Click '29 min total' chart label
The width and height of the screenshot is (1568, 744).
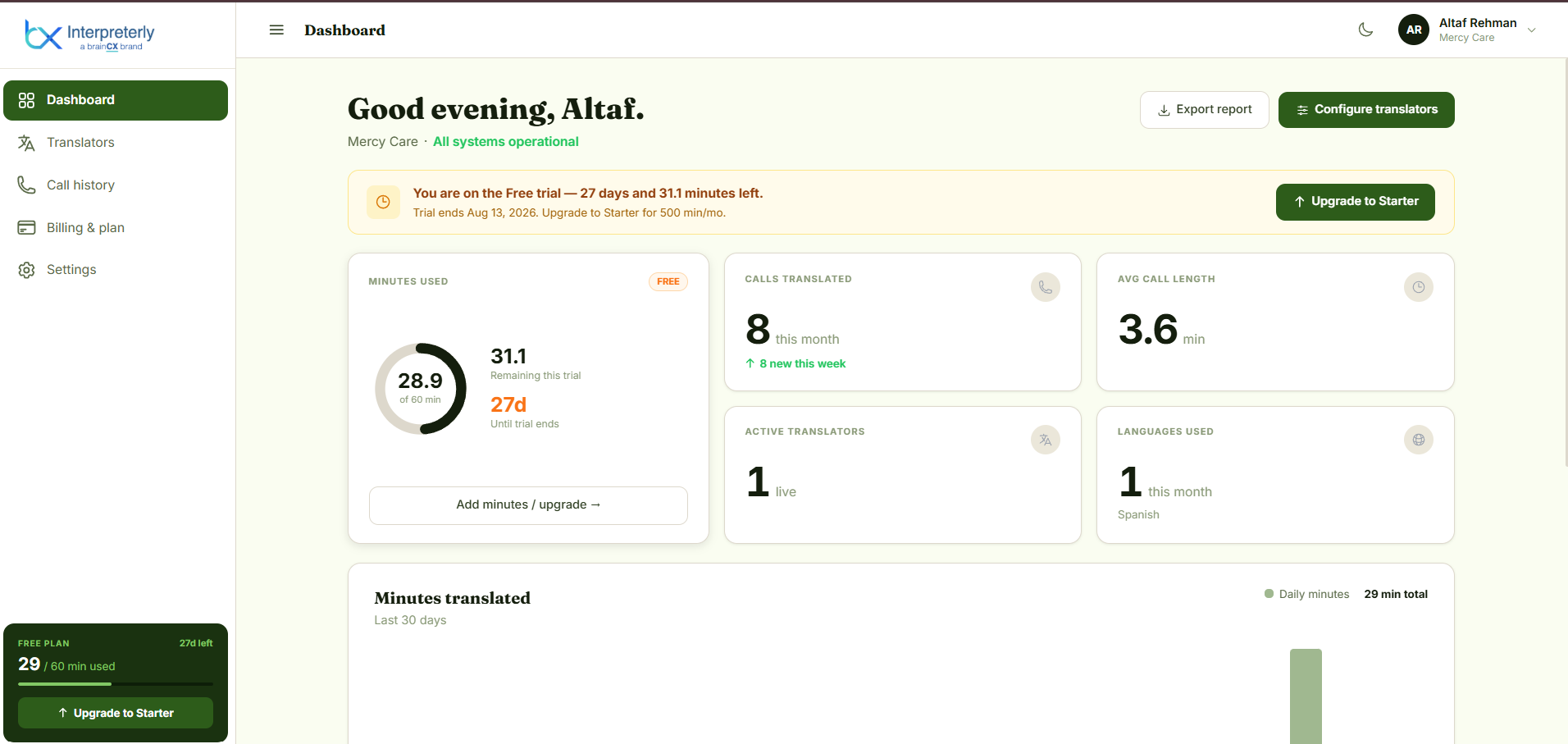[1396, 594]
